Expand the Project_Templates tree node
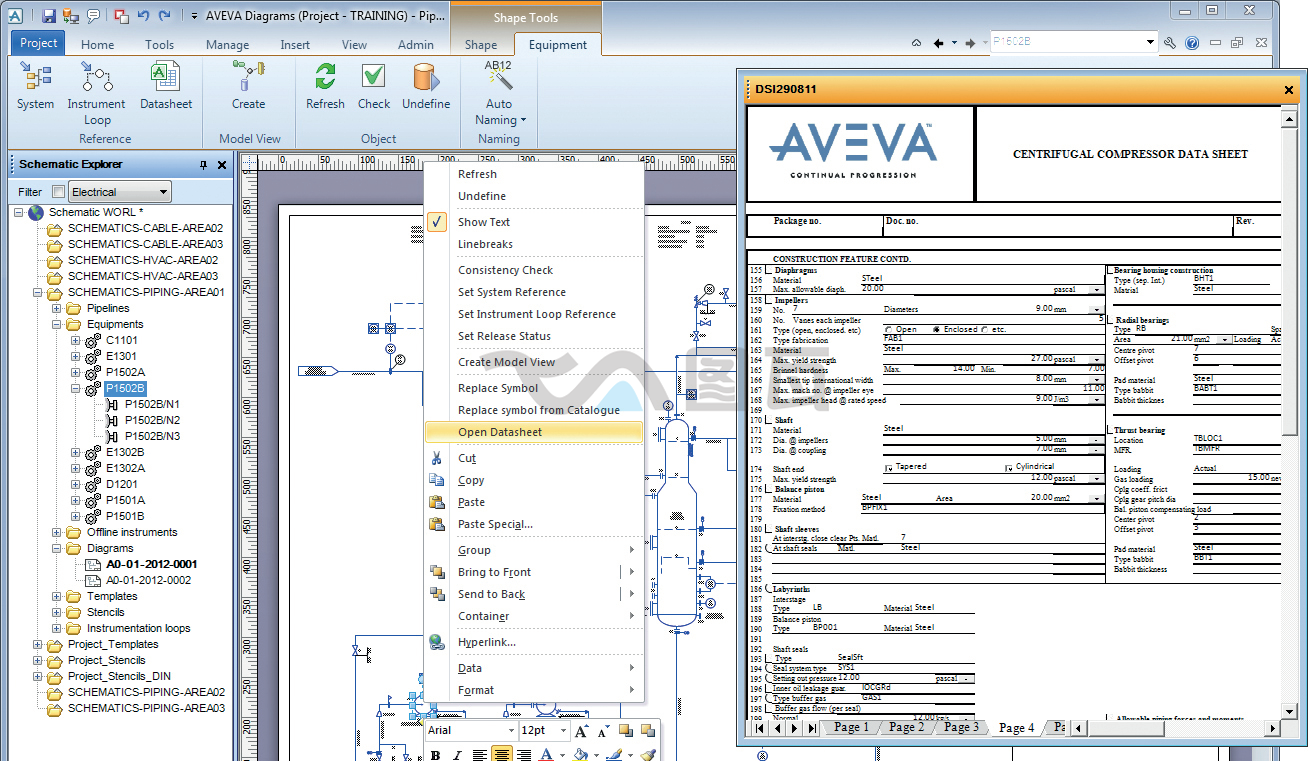 38,644
